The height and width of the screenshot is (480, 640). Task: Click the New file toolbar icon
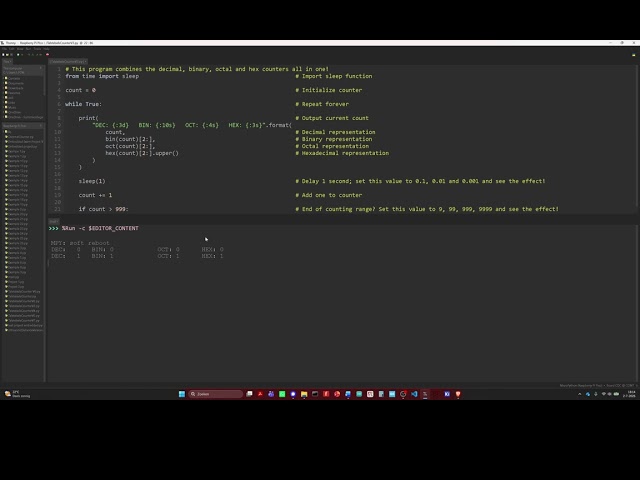click(3, 55)
